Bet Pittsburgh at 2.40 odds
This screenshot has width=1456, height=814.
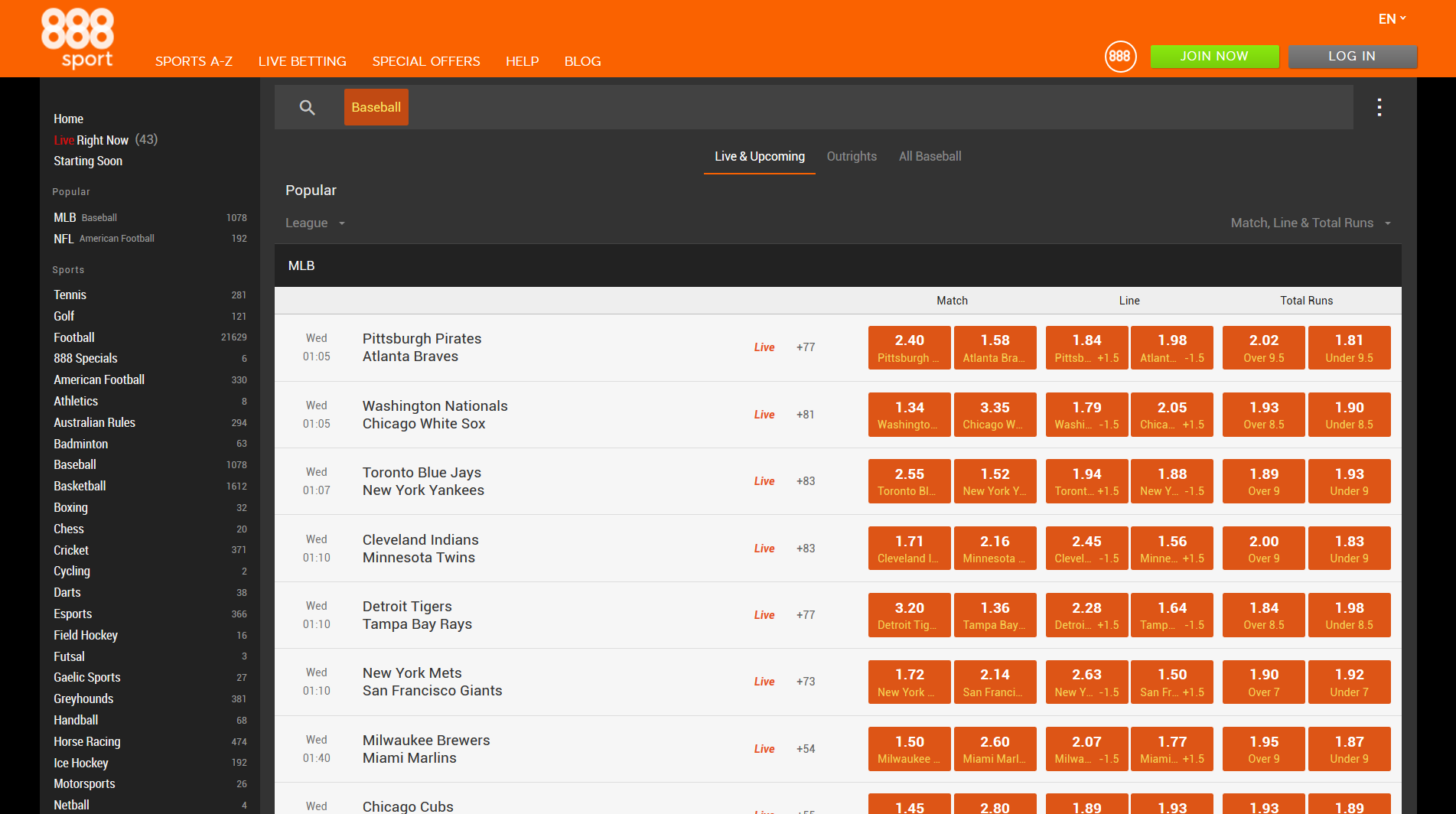[x=909, y=348]
